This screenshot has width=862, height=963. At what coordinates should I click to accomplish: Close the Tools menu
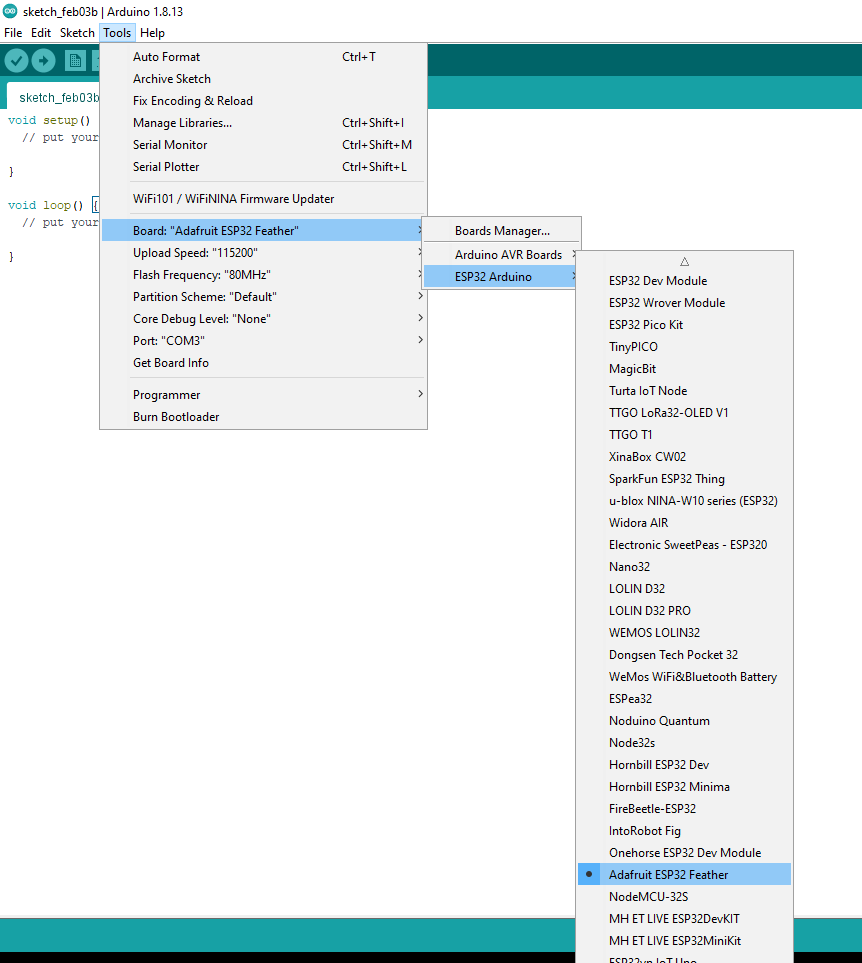coord(117,33)
